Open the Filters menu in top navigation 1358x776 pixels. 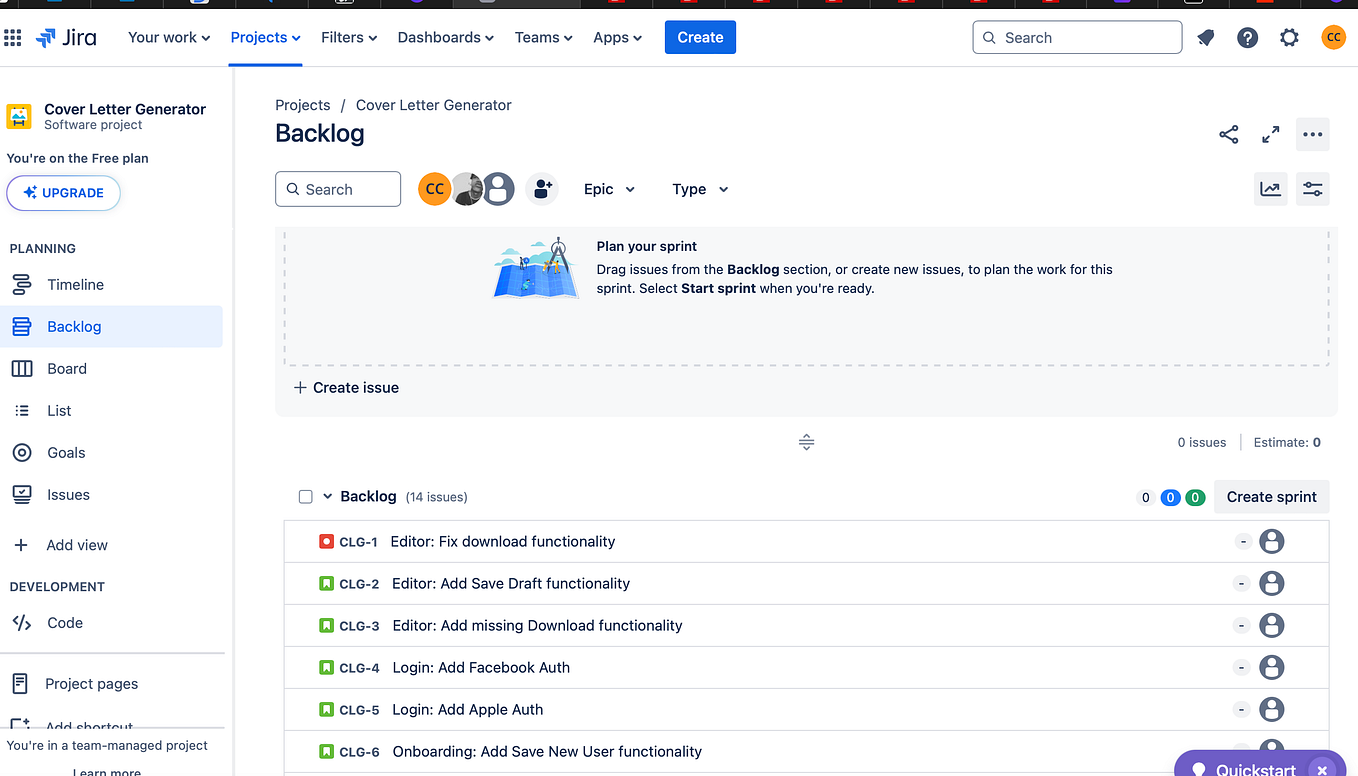click(x=349, y=38)
